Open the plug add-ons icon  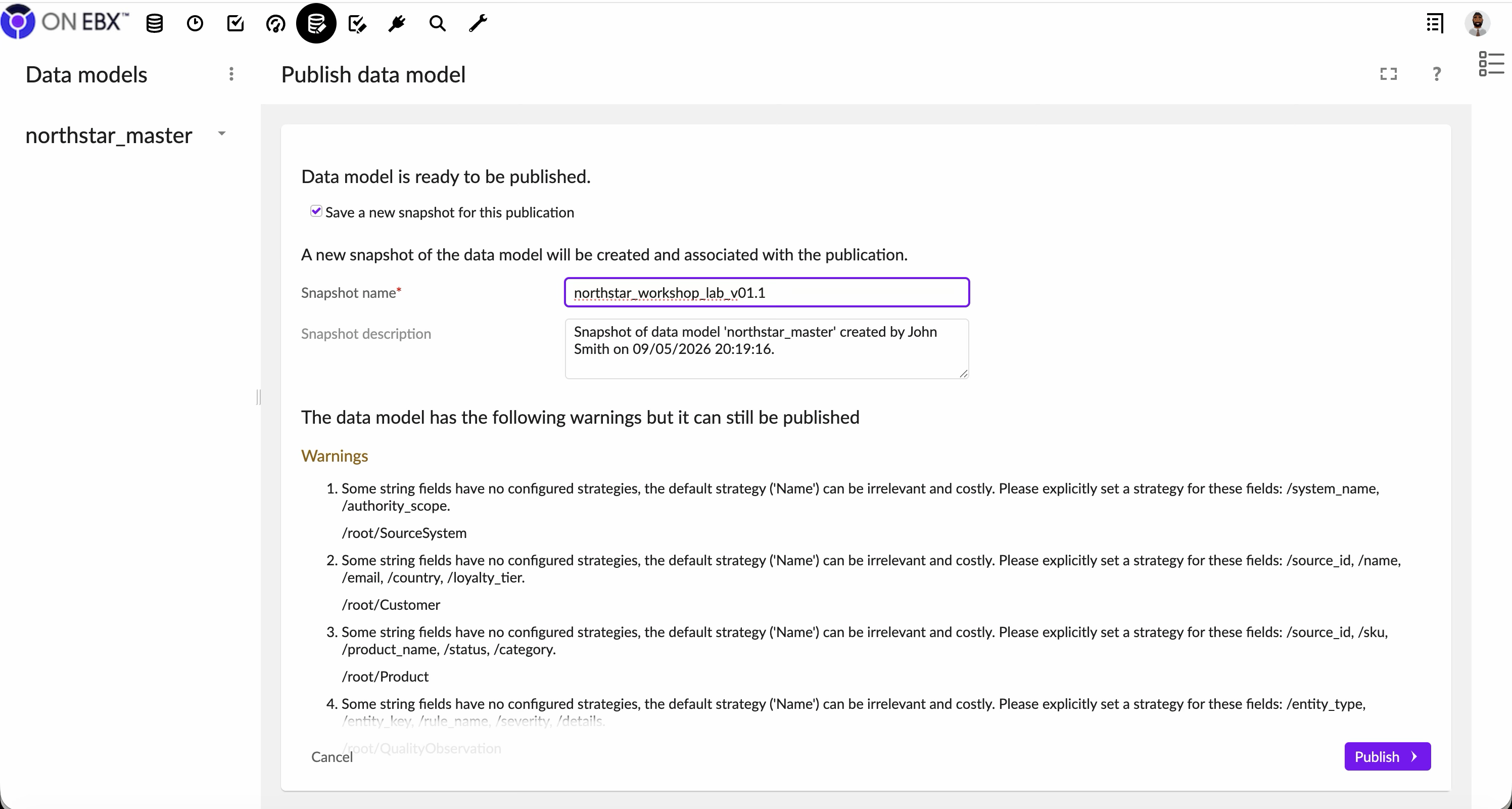pos(397,23)
